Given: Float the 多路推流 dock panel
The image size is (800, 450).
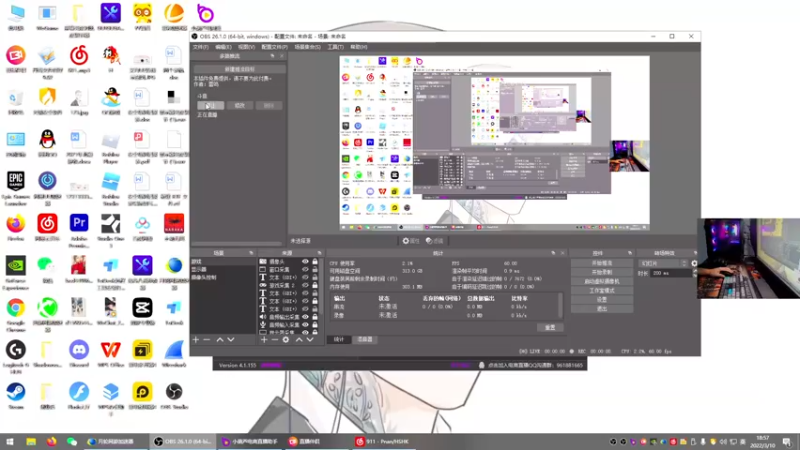Looking at the screenshot, I should (272, 56).
